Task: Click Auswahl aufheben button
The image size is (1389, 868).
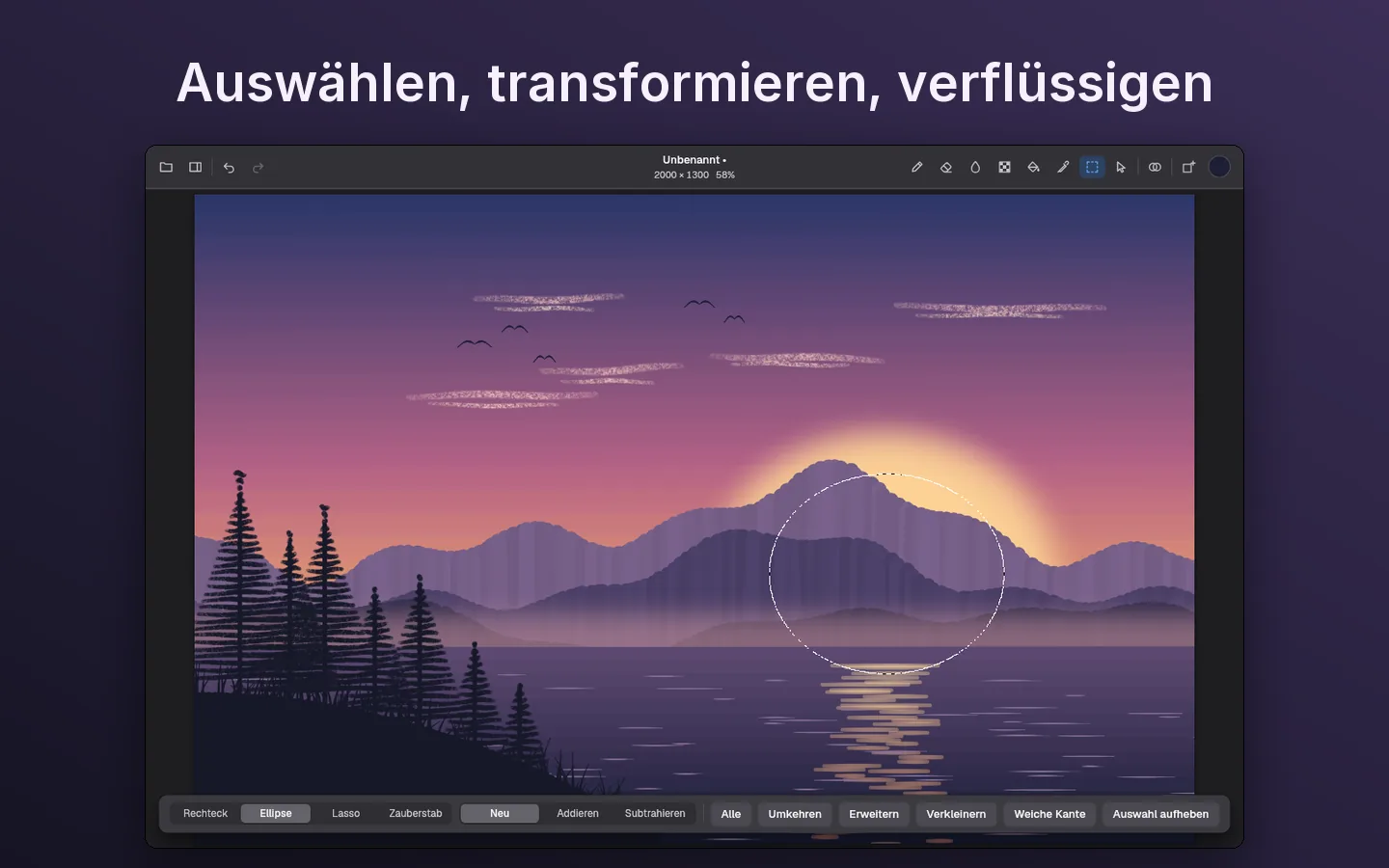Action: [1160, 814]
